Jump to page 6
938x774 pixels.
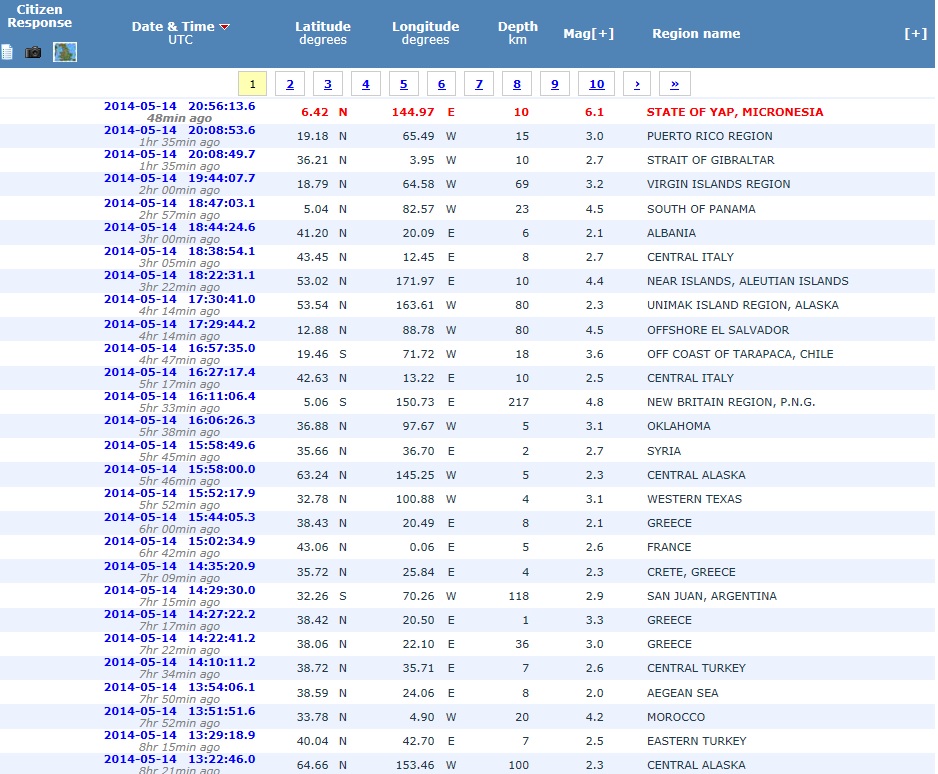441,84
